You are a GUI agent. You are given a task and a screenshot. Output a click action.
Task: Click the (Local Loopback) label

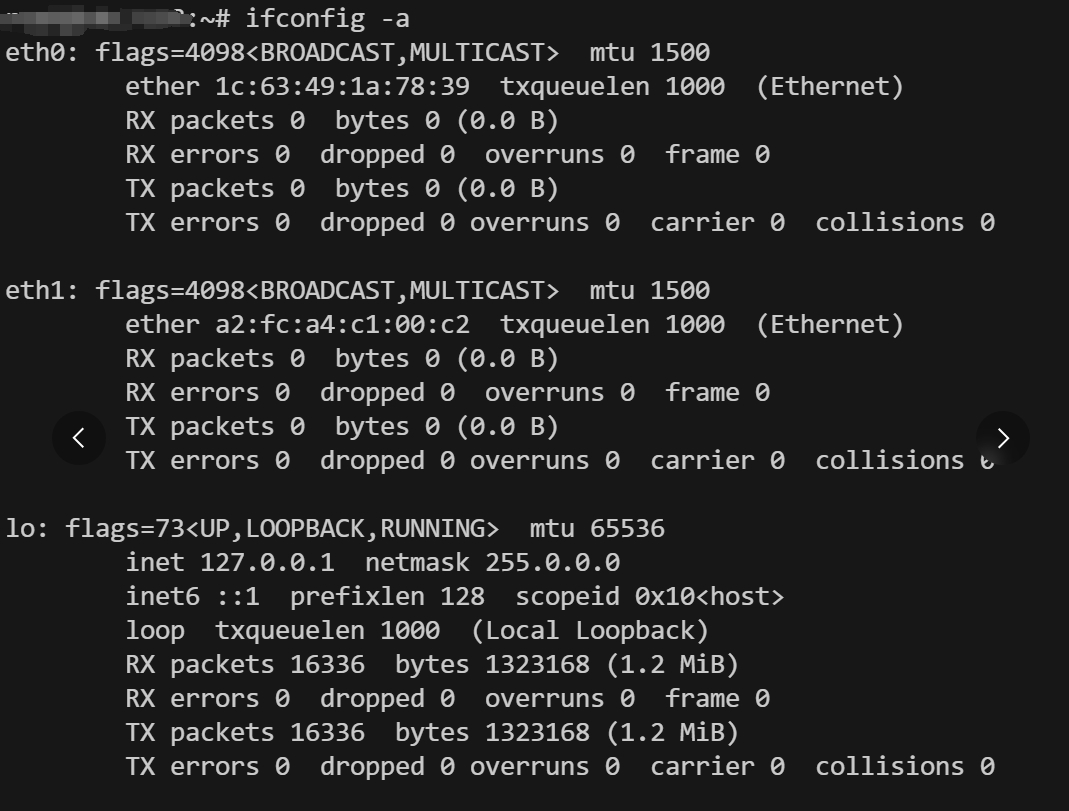click(x=590, y=630)
